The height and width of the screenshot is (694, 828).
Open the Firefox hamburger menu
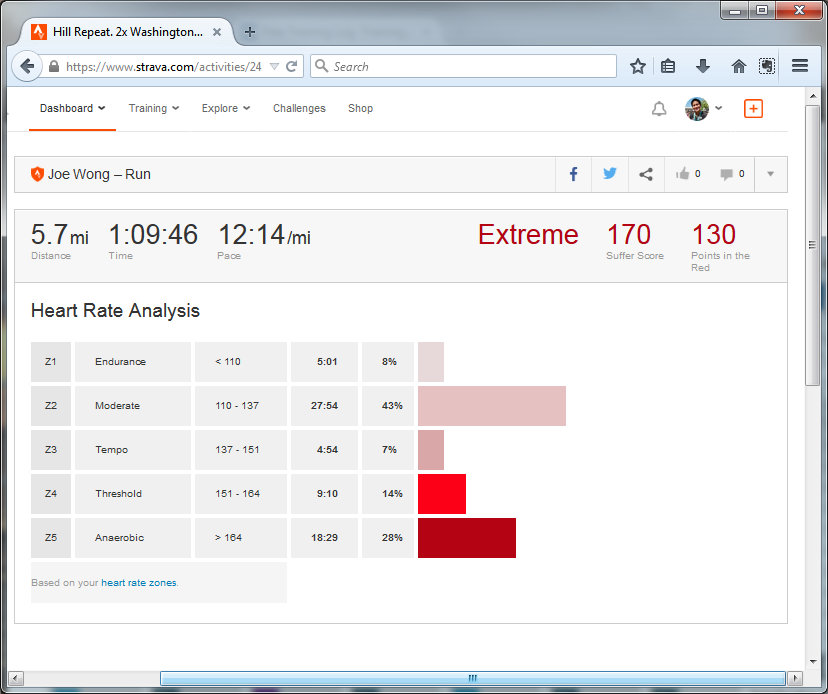click(800, 66)
